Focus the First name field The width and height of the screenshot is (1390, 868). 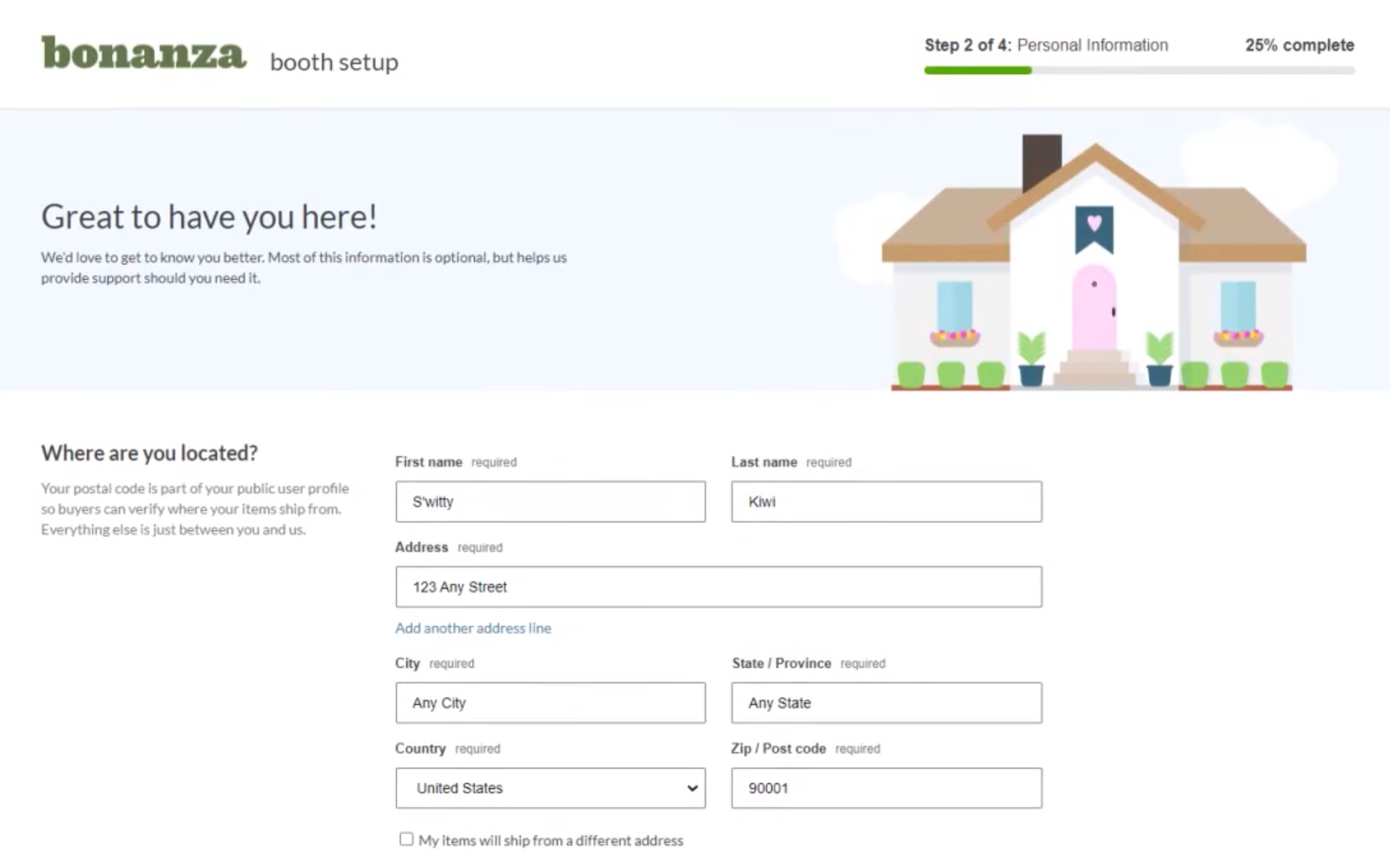click(x=550, y=501)
